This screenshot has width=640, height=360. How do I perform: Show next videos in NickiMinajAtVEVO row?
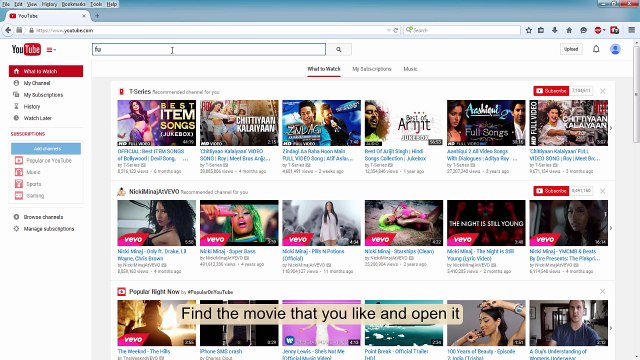[x=611, y=228]
